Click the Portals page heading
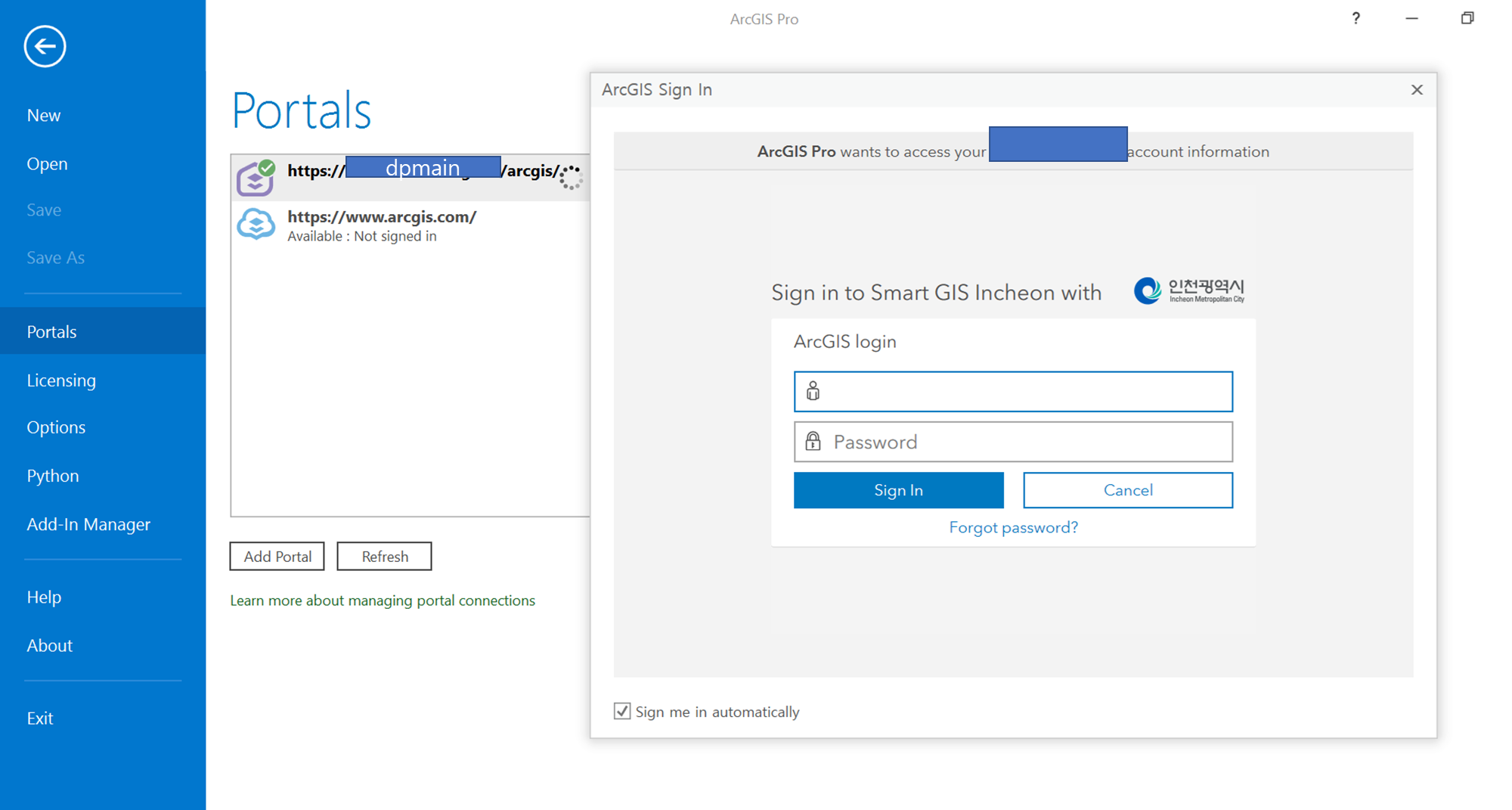This screenshot has width=1512, height=810. (x=301, y=110)
